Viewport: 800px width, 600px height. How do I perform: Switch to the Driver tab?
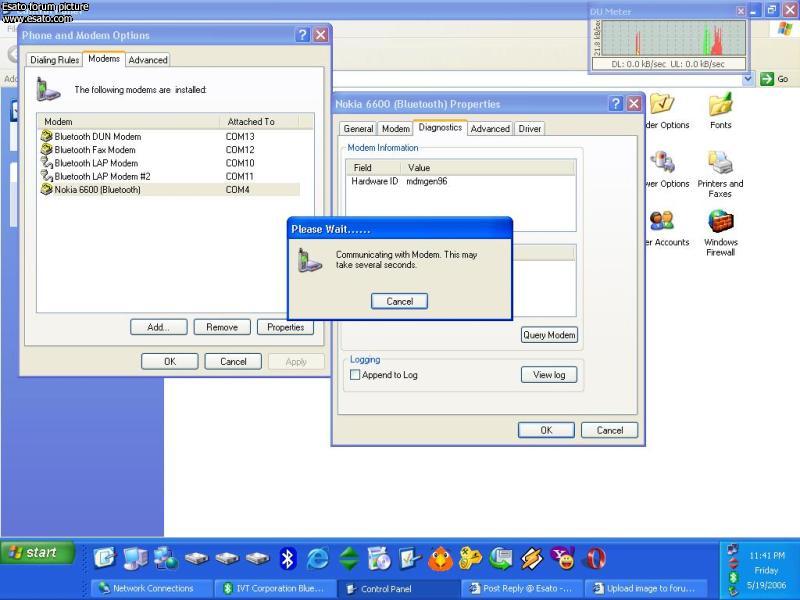coord(530,129)
